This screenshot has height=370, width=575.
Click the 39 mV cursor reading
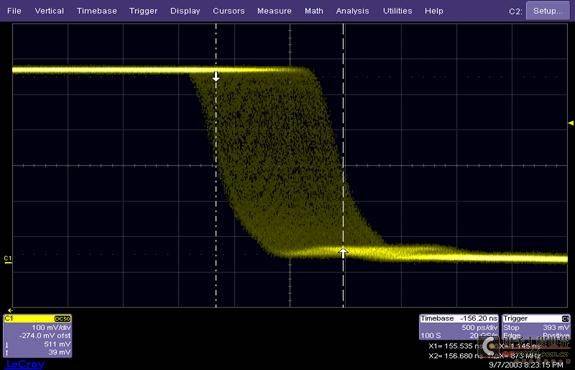pyautogui.click(x=59, y=352)
